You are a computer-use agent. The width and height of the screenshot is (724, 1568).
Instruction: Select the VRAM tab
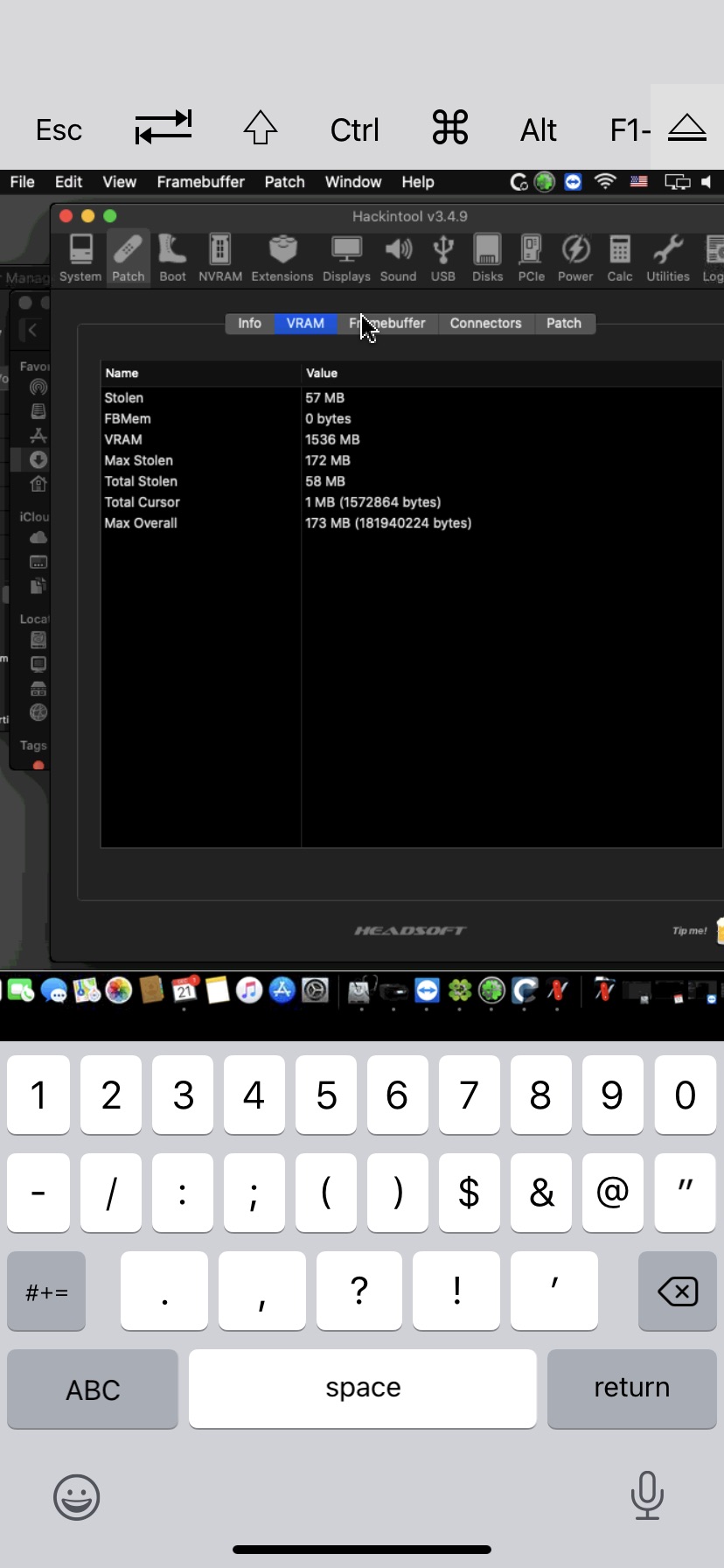pos(305,323)
